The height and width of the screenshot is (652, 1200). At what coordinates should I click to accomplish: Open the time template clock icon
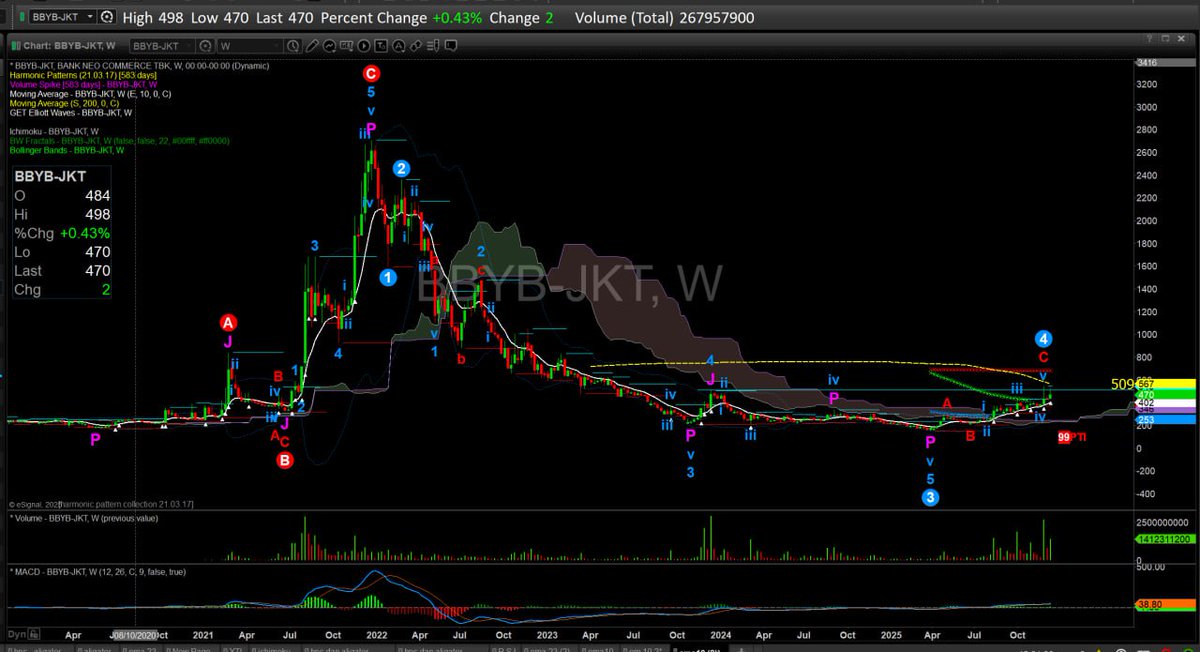(293, 46)
